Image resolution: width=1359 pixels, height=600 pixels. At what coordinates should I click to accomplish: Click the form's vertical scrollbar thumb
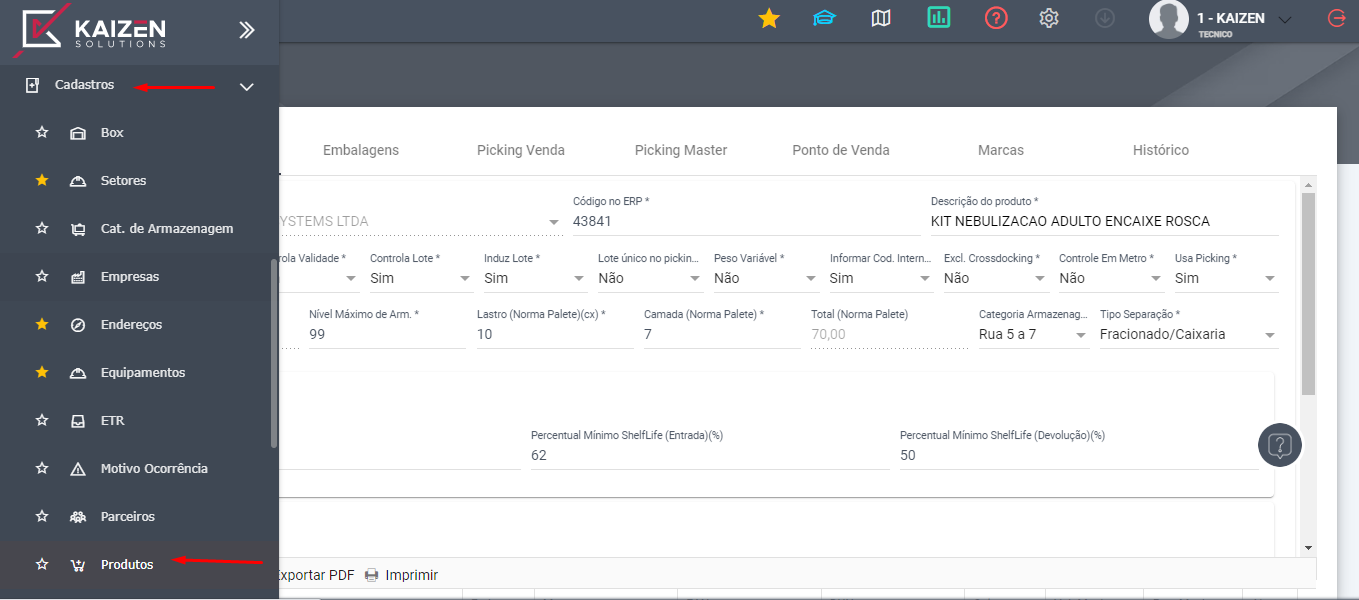tap(1308, 293)
